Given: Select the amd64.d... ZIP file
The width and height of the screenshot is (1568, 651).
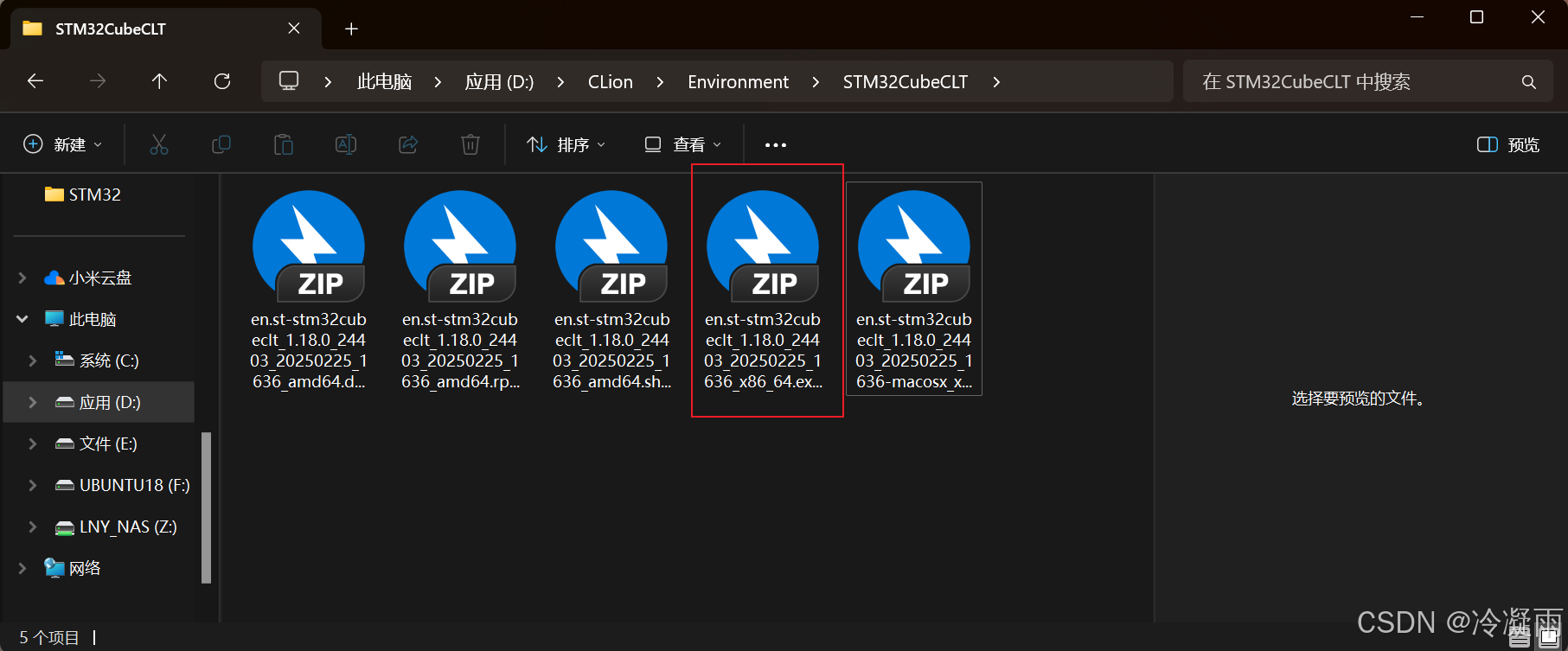Looking at the screenshot, I should (x=309, y=290).
